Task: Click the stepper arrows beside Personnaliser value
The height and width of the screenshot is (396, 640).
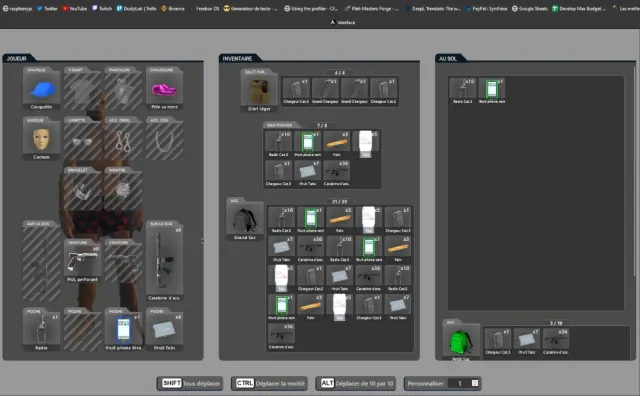Action: point(475,383)
